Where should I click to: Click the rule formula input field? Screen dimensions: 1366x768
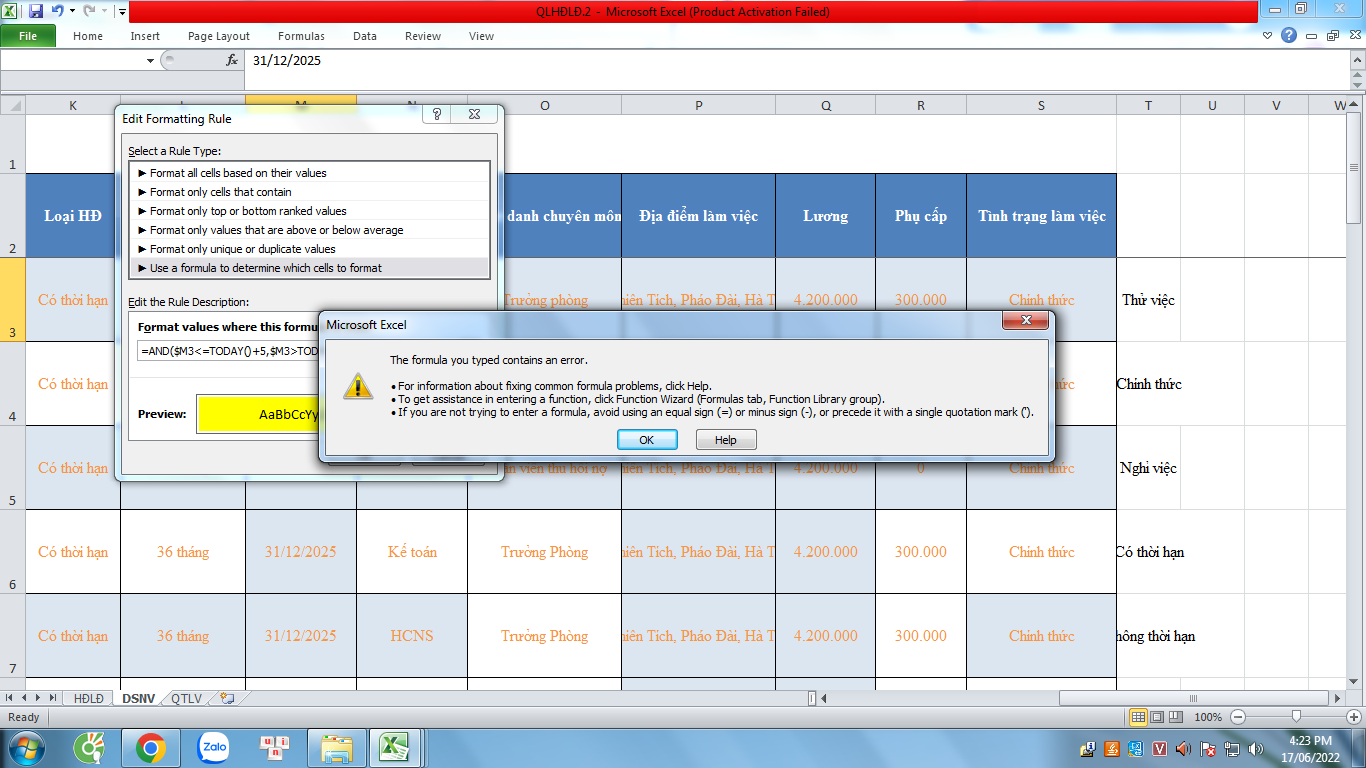coord(230,351)
